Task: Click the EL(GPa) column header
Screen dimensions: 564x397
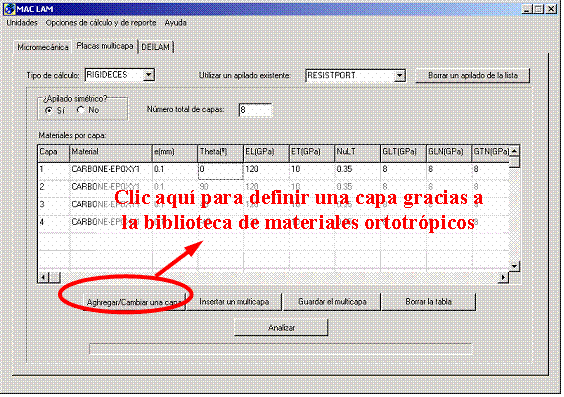Action: tap(266, 154)
